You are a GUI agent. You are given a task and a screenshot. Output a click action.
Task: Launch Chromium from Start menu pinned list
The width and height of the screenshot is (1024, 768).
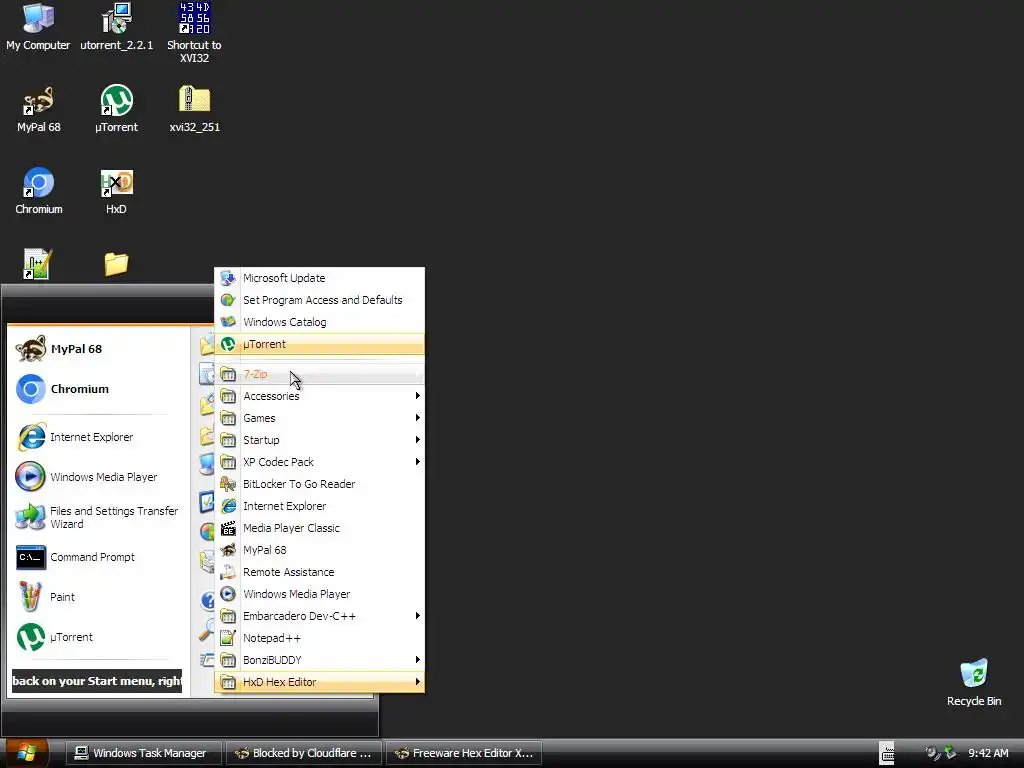tap(98, 389)
